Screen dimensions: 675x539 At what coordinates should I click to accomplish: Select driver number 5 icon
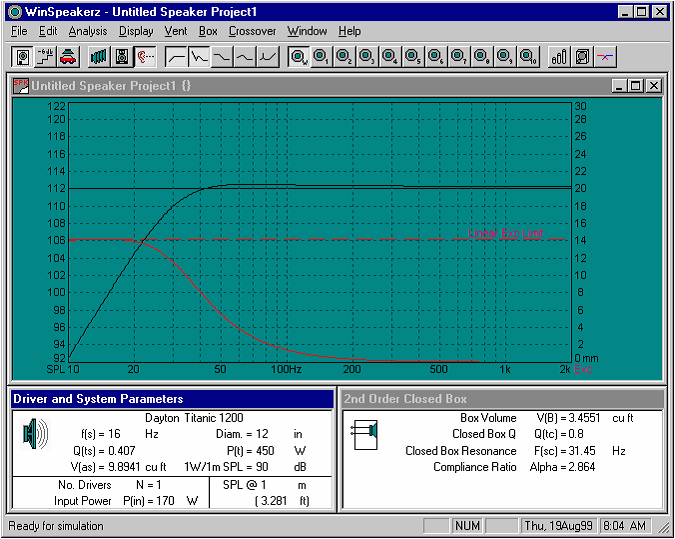[413, 56]
